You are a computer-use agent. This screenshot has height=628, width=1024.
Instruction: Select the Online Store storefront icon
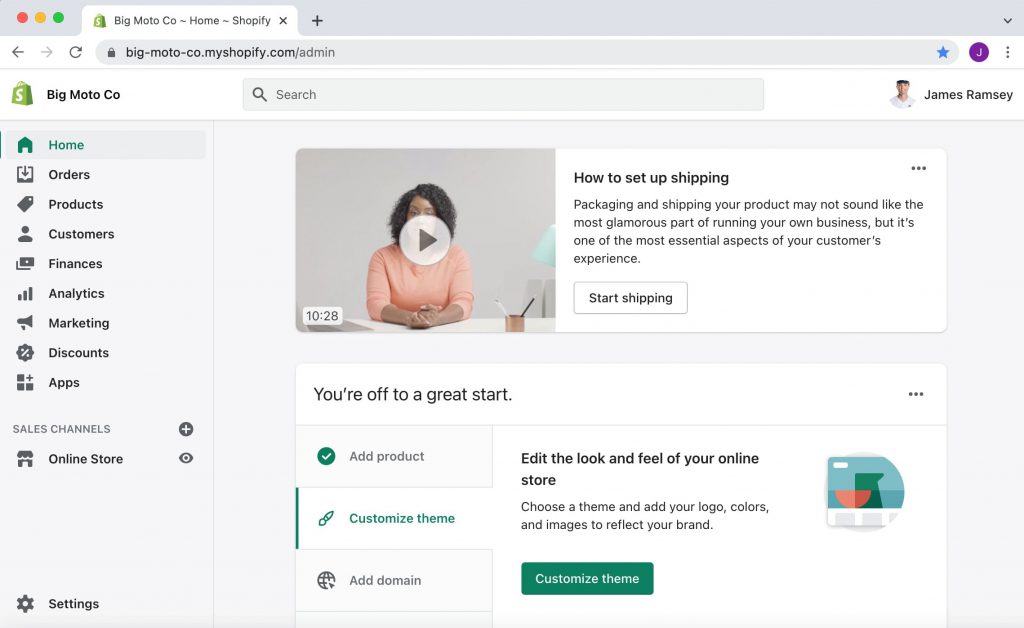tap(25, 459)
